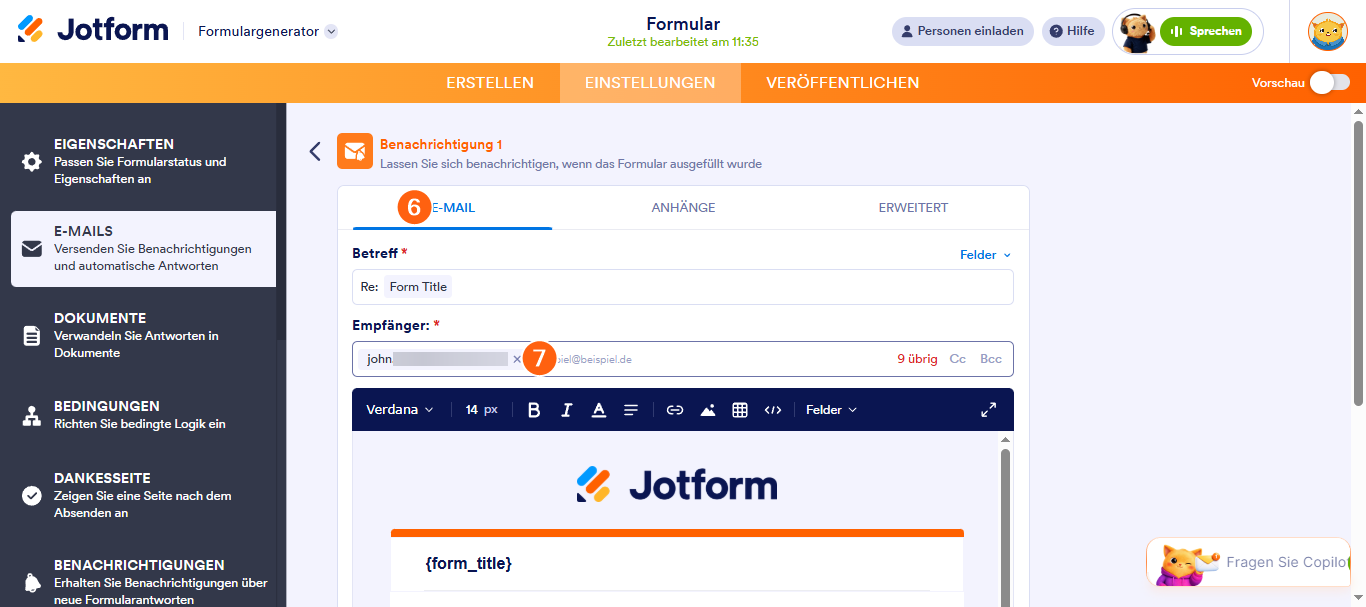Select the ANHÄNGE tab
Viewport: 1366px width, 607px height.
(683, 208)
